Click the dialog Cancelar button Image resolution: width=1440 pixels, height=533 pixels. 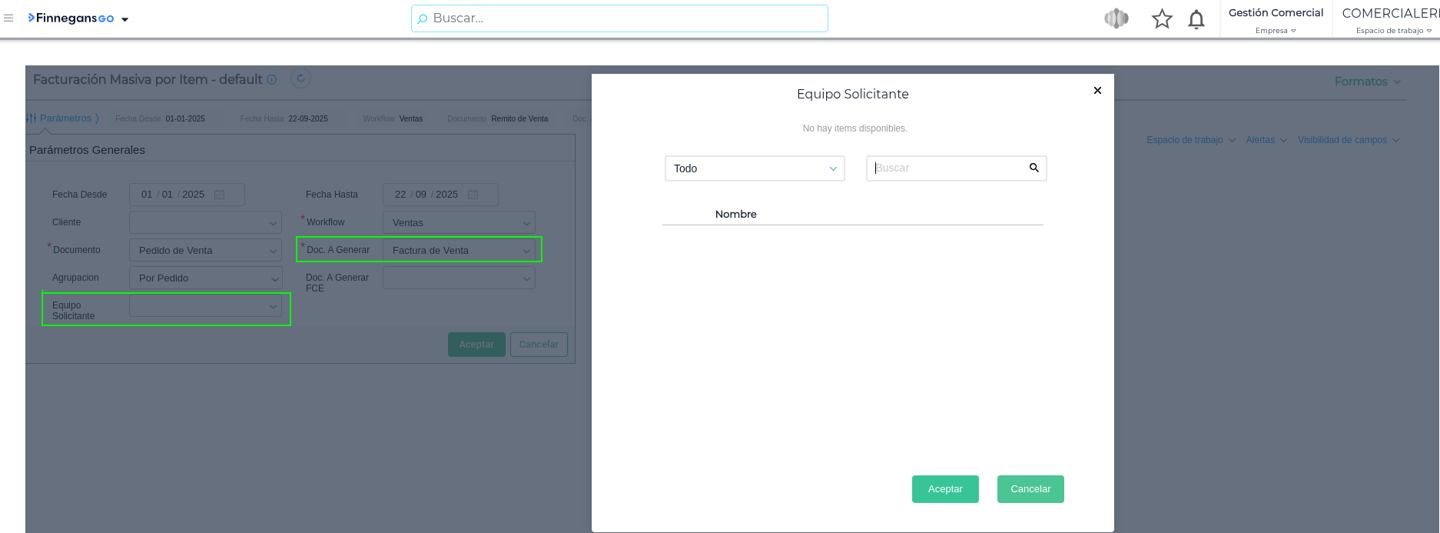click(1030, 489)
